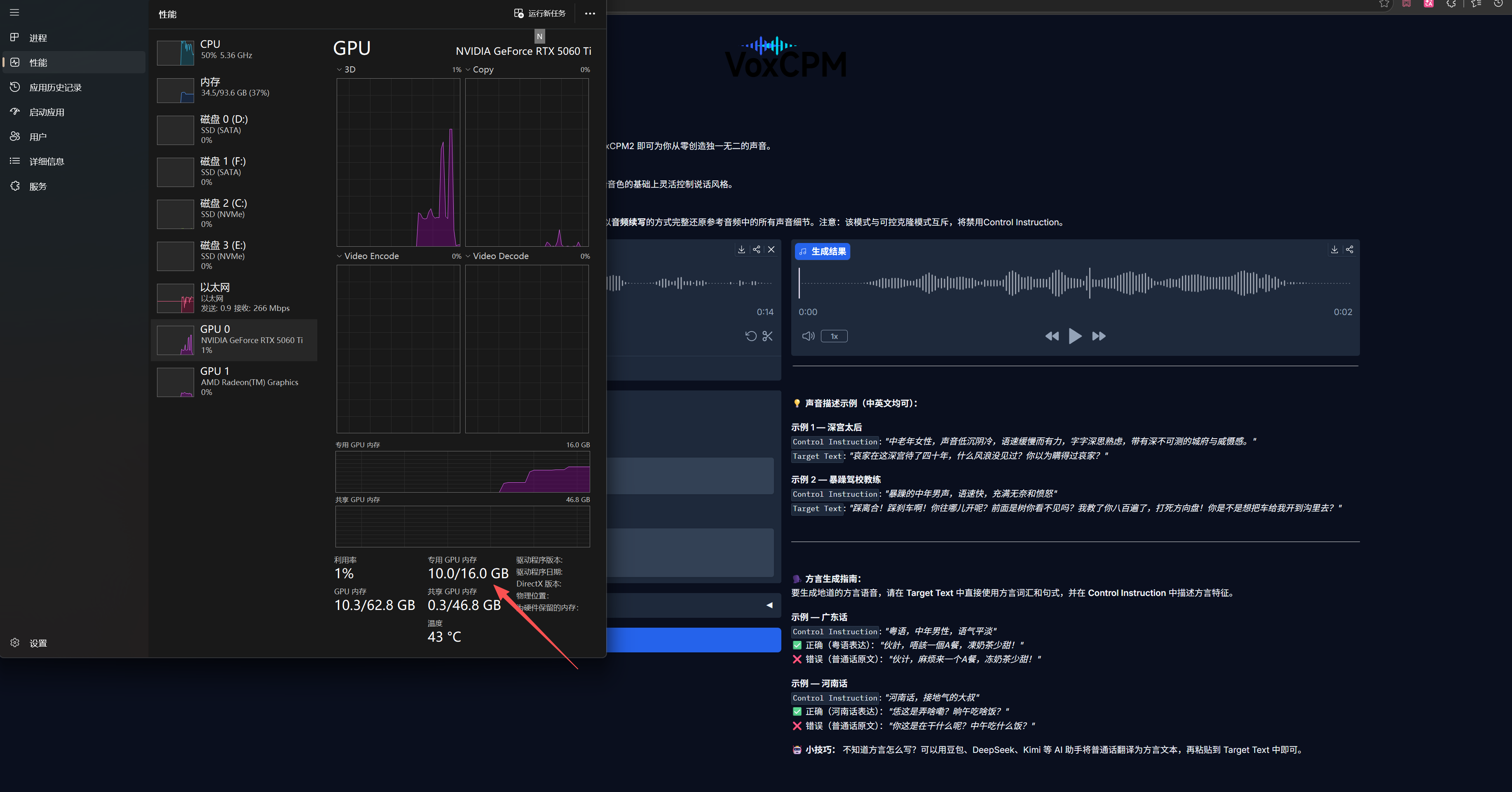This screenshot has height=792, width=1512.
Task: Click the 共享 GPU 内存 usage graph
Action: 462,526
